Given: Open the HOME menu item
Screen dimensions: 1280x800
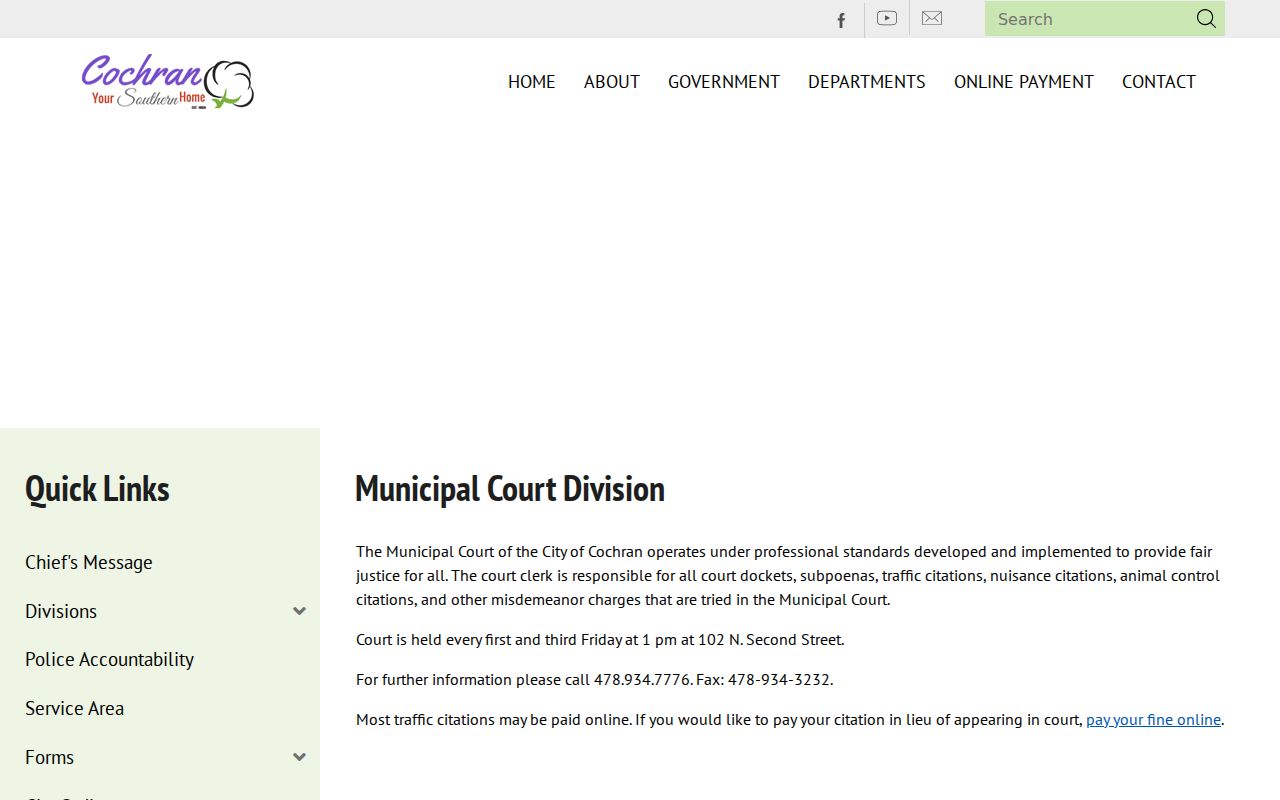Looking at the screenshot, I should (531, 82).
